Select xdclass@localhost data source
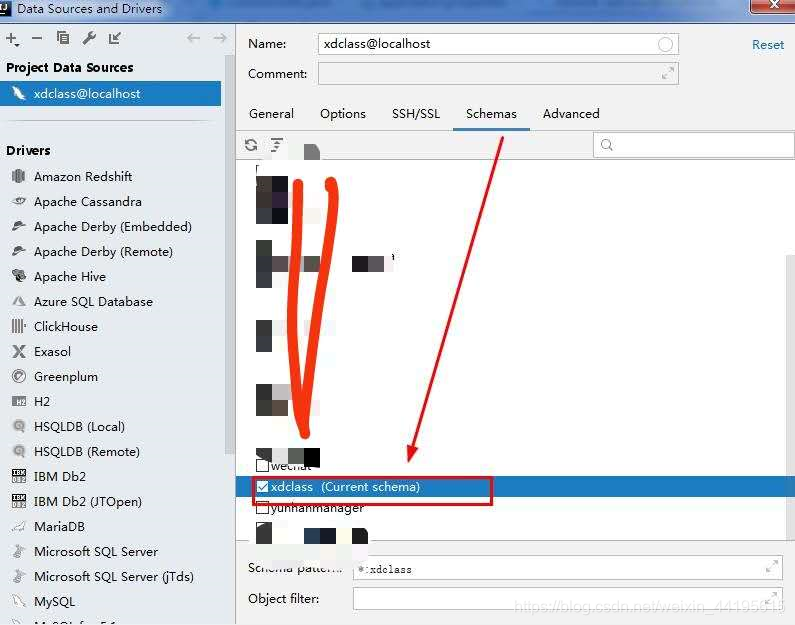Image resolution: width=795 pixels, height=625 pixels. click(x=111, y=94)
